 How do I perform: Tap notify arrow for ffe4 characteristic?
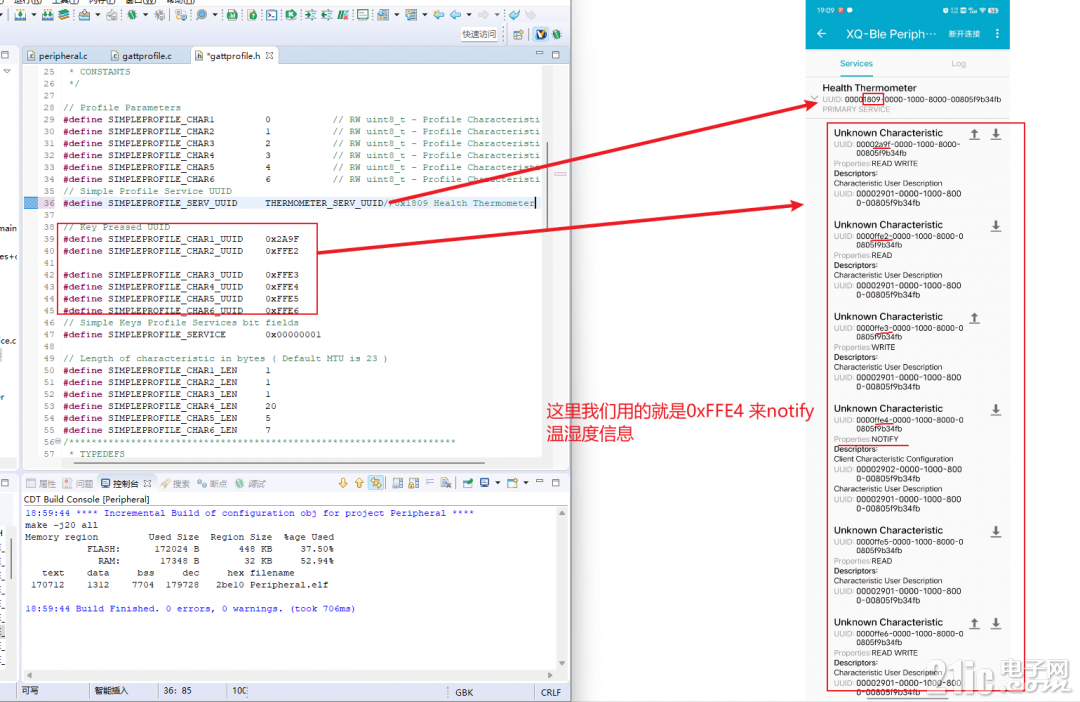click(x=996, y=410)
